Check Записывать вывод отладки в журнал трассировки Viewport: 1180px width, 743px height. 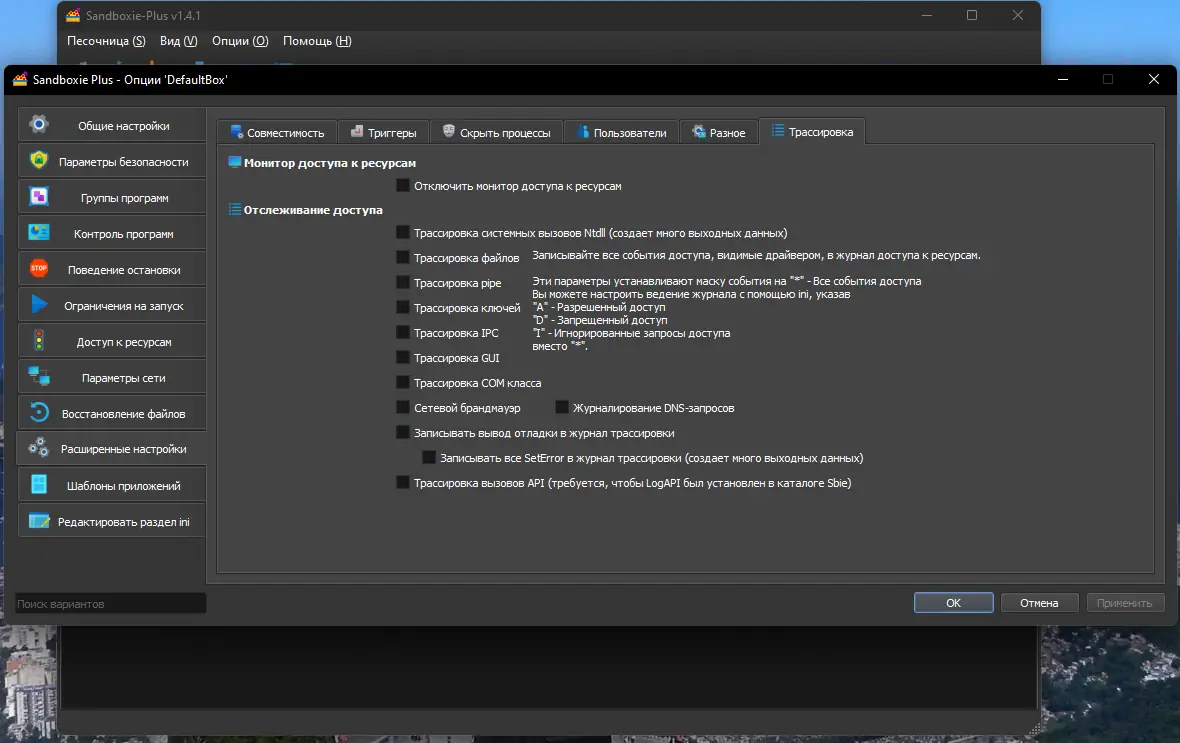403,432
